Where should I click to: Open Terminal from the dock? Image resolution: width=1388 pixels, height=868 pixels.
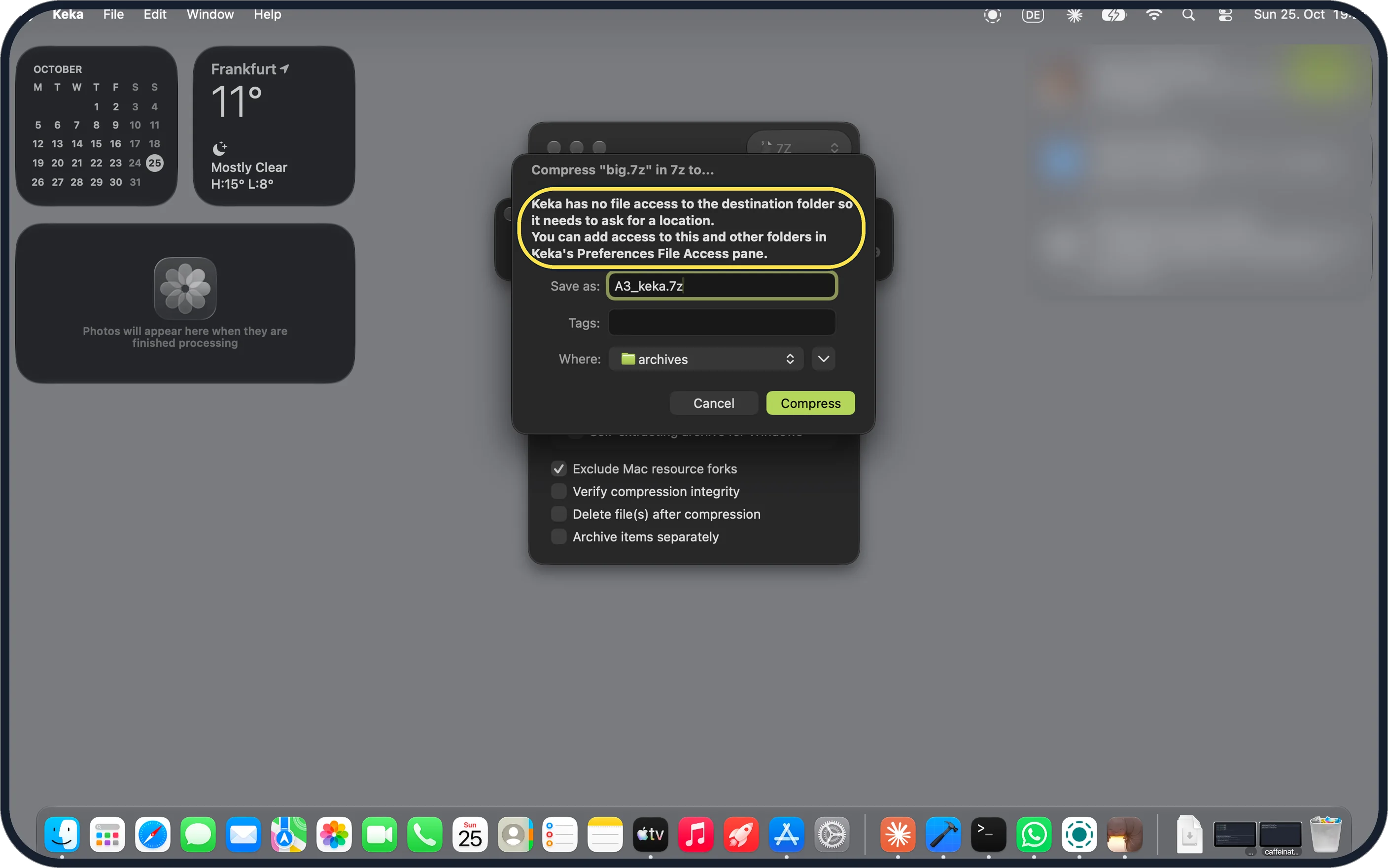click(x=989, y=834)
